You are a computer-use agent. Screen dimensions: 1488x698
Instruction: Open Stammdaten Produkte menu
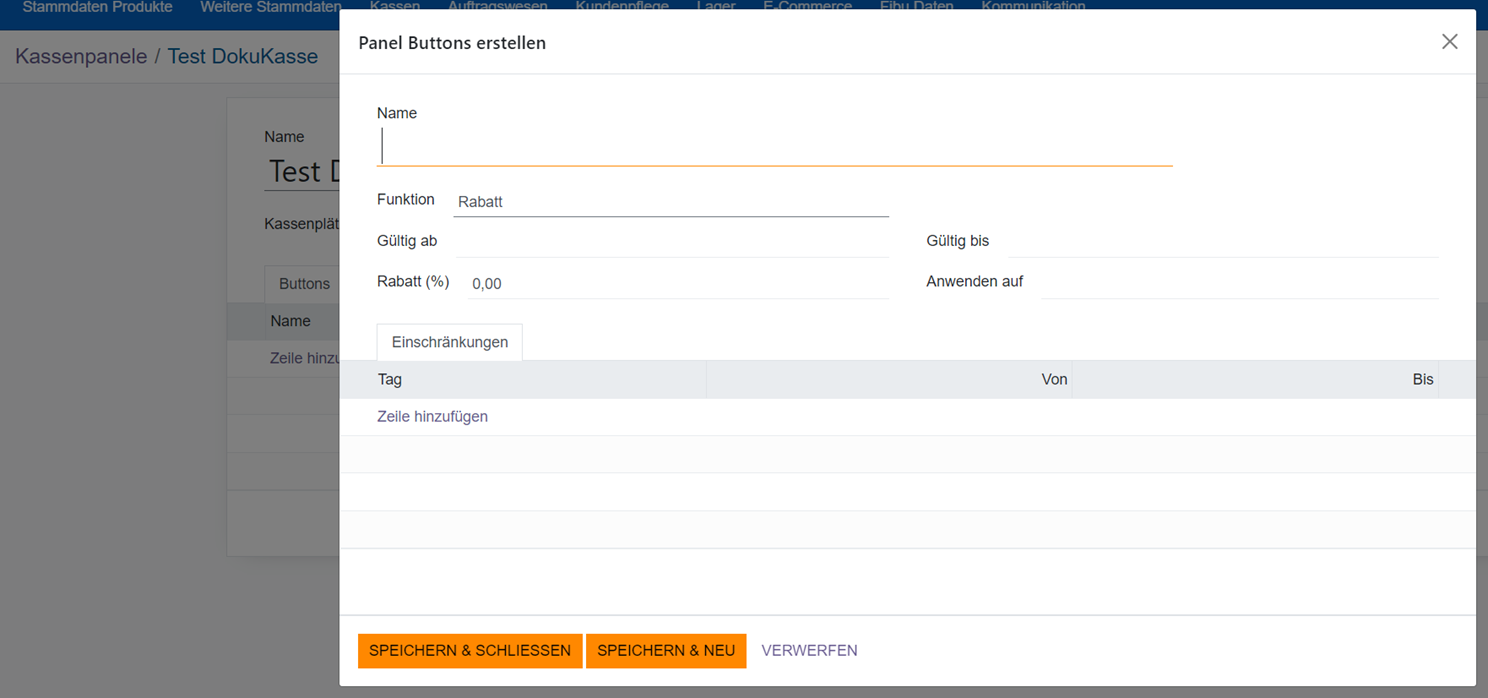(x=97, y=7)
